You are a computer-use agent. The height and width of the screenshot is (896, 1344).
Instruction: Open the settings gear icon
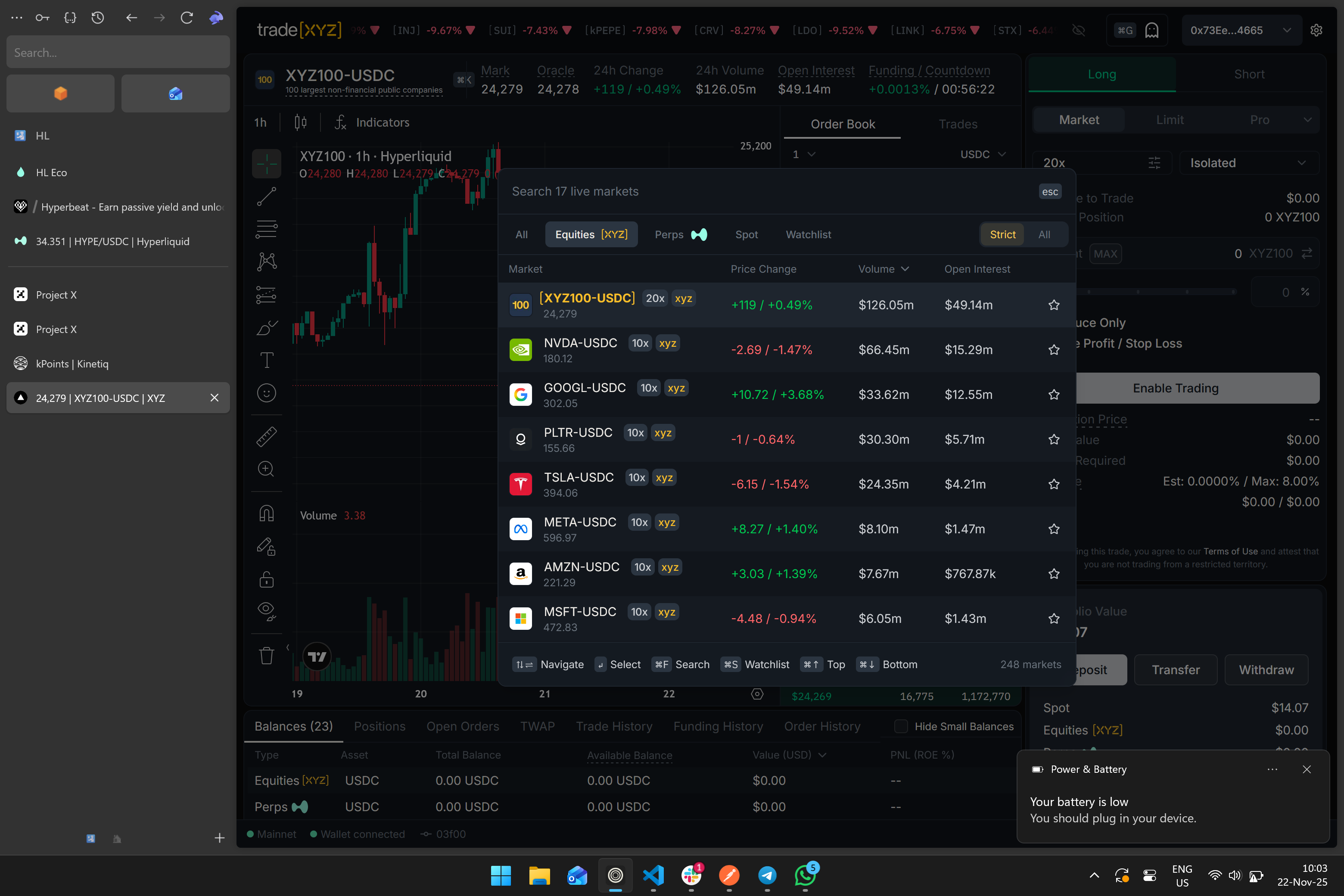1316,30
